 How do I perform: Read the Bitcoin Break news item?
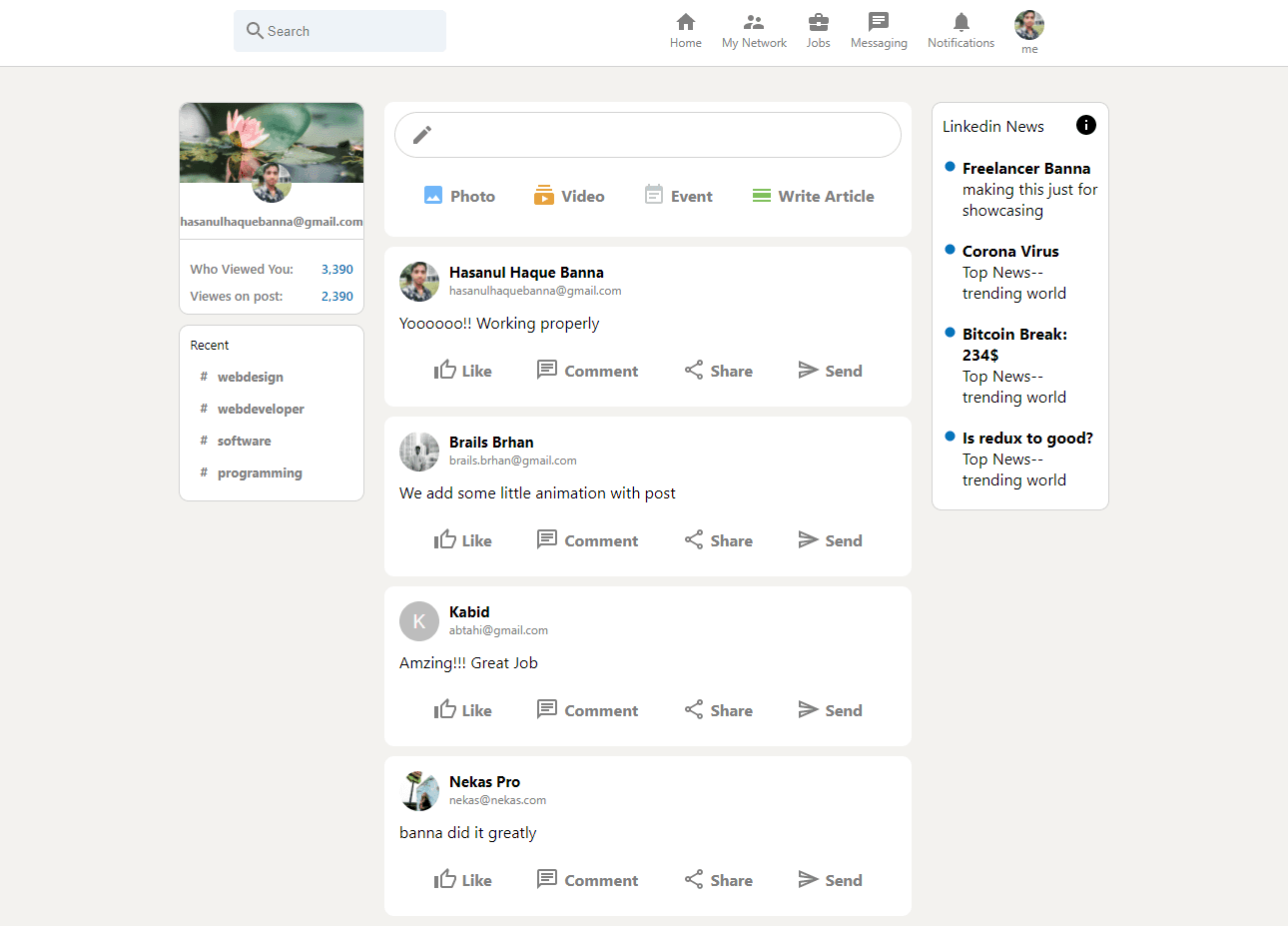1014,345
